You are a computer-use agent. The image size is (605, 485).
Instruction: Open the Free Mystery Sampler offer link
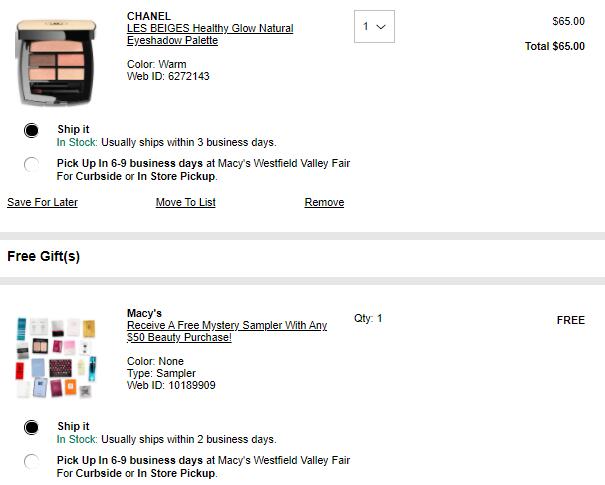(226, 331)
